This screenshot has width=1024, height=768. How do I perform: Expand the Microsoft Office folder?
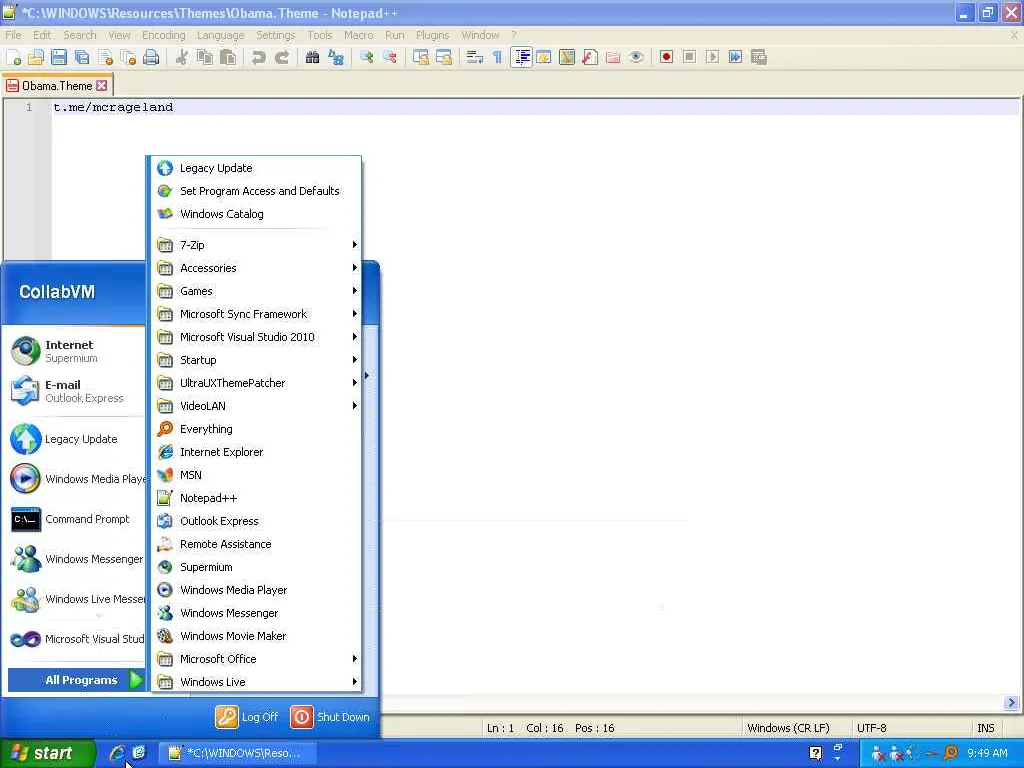[x=256, y=659]
